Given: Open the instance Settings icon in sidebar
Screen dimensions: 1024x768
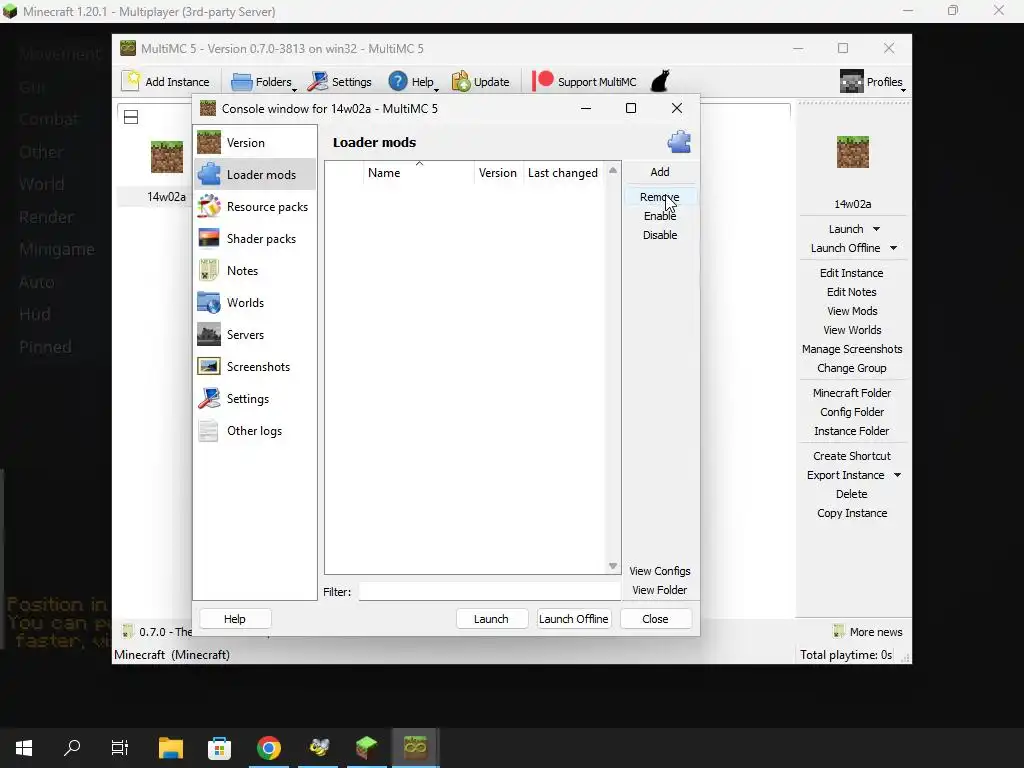Looking at the screenshot, I should tap(209, 398).
